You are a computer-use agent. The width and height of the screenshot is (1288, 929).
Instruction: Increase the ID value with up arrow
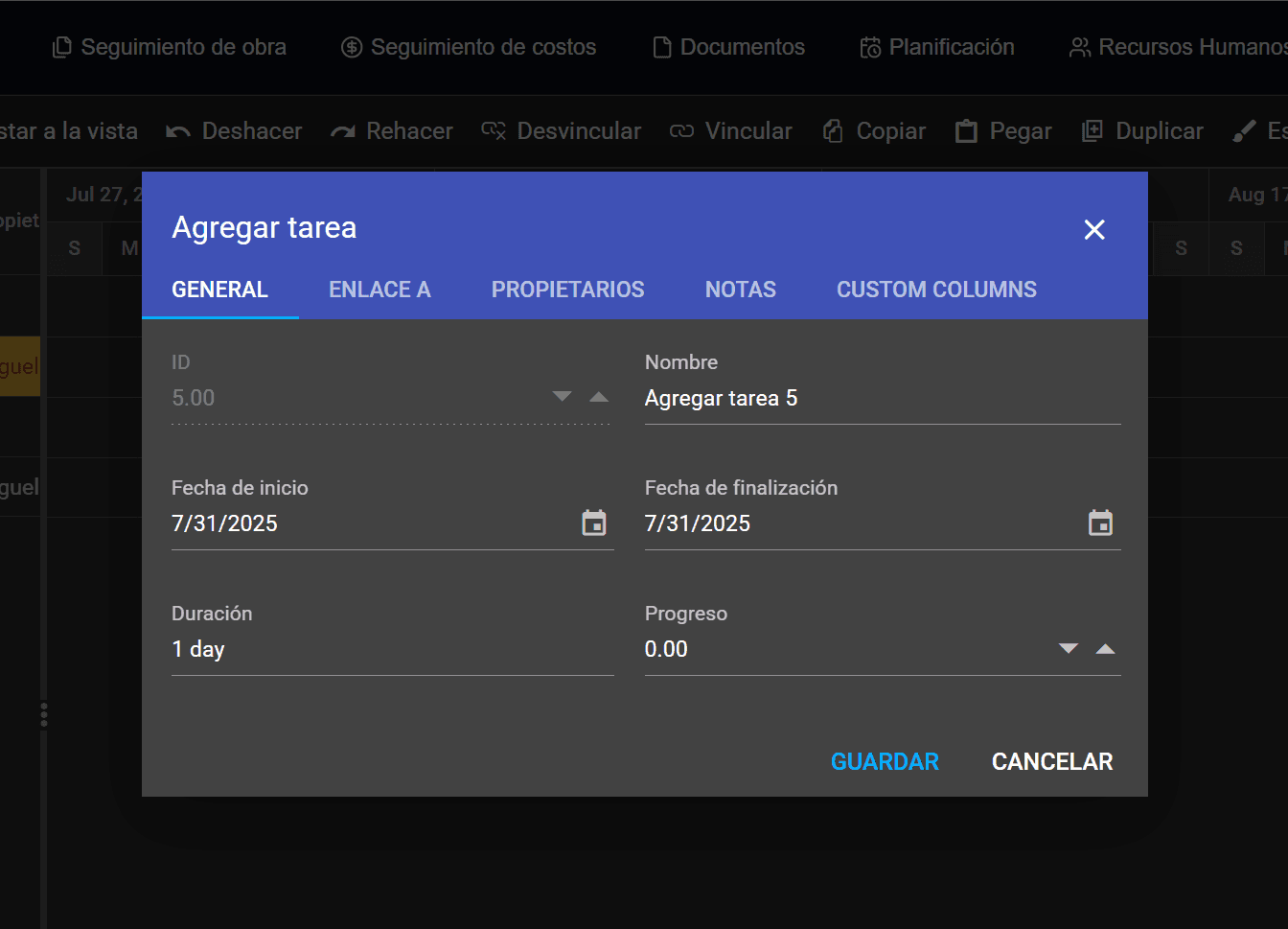point(599,397)
